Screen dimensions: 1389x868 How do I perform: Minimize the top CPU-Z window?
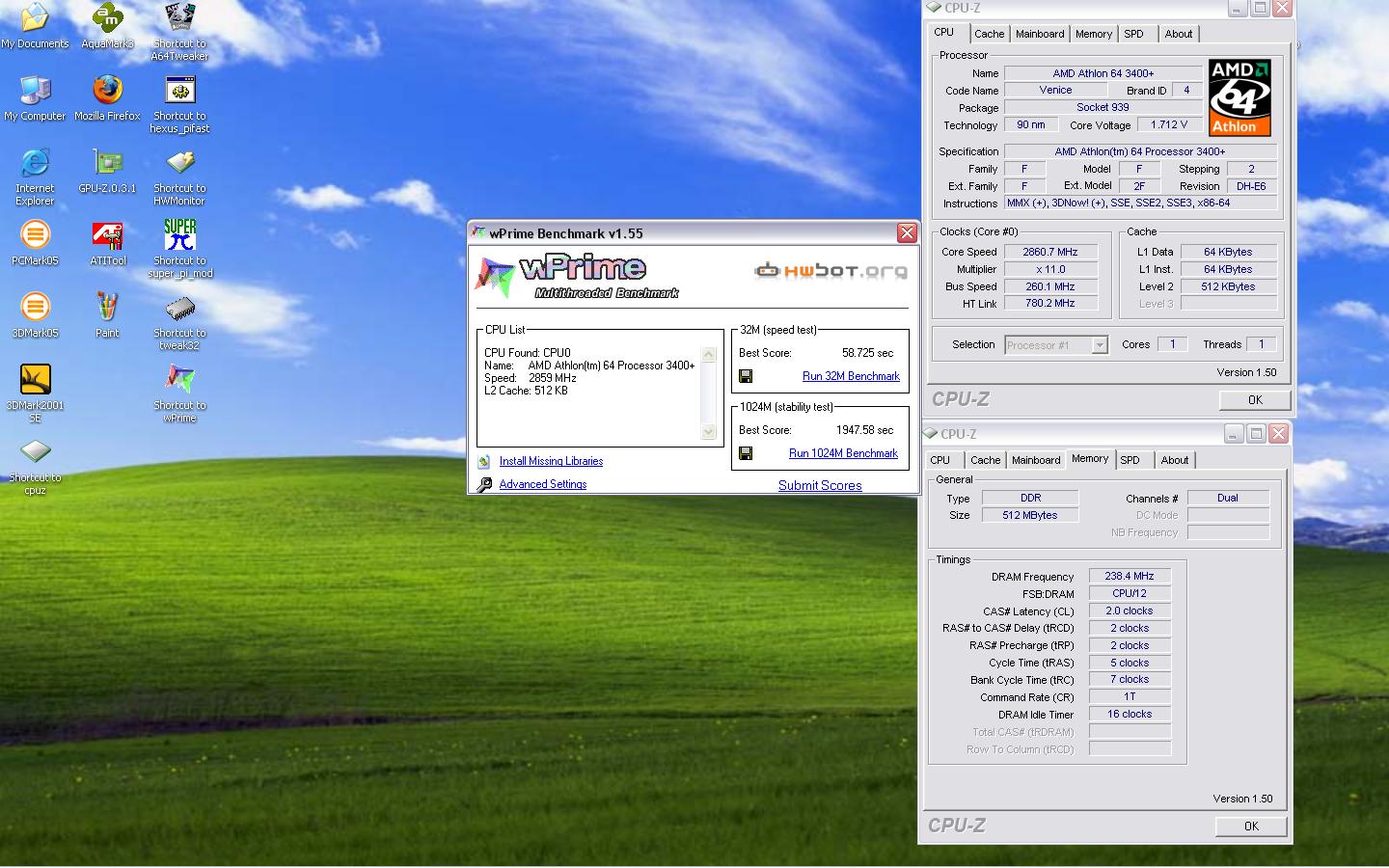pyautogui.click(x=1238, y=8)
